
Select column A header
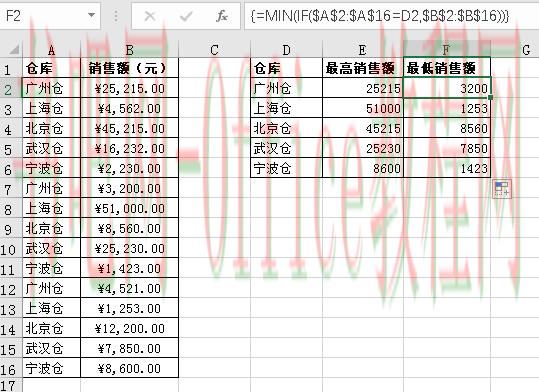(x=52, y=51)
